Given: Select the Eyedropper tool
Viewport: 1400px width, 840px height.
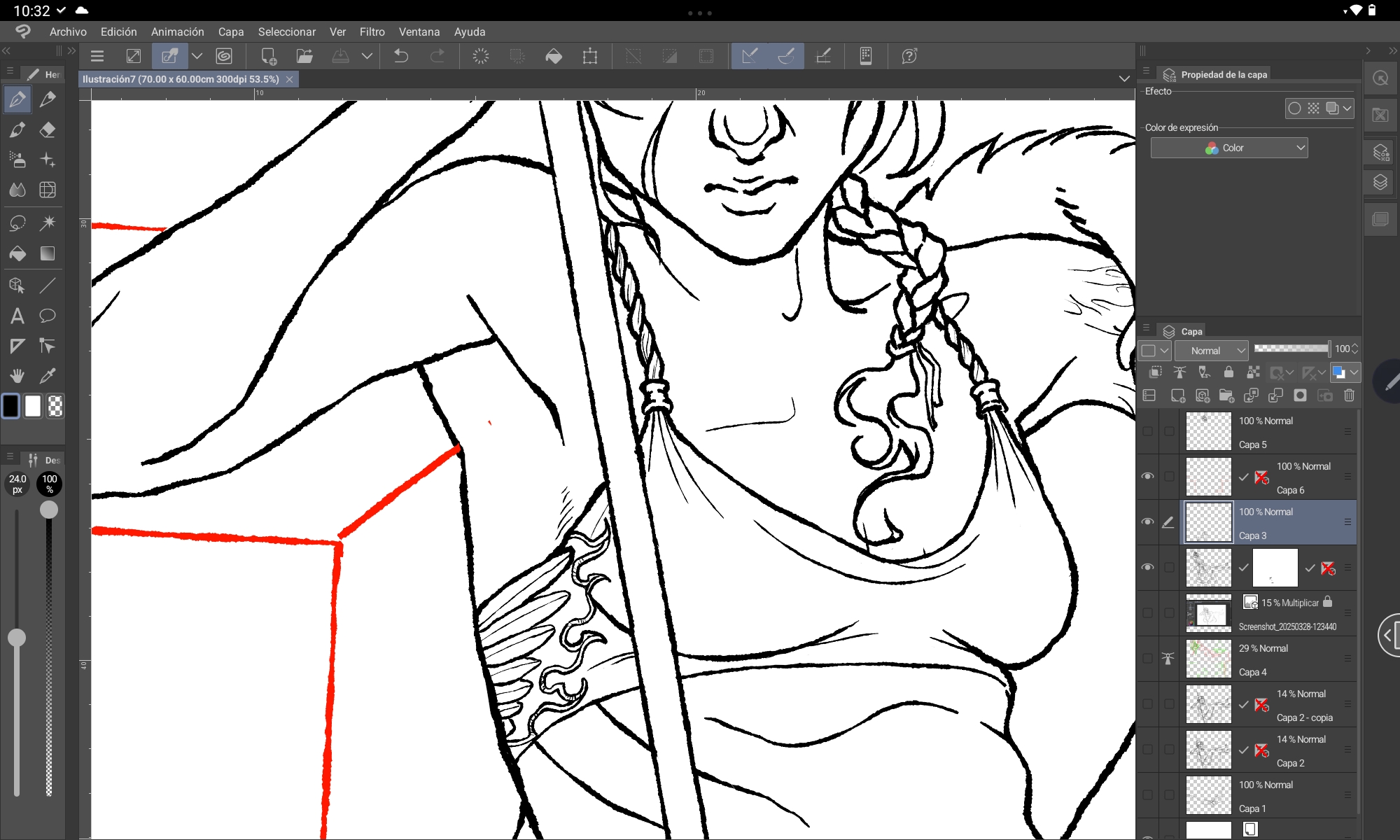Looking at the screenshot, I should (48, 376).
